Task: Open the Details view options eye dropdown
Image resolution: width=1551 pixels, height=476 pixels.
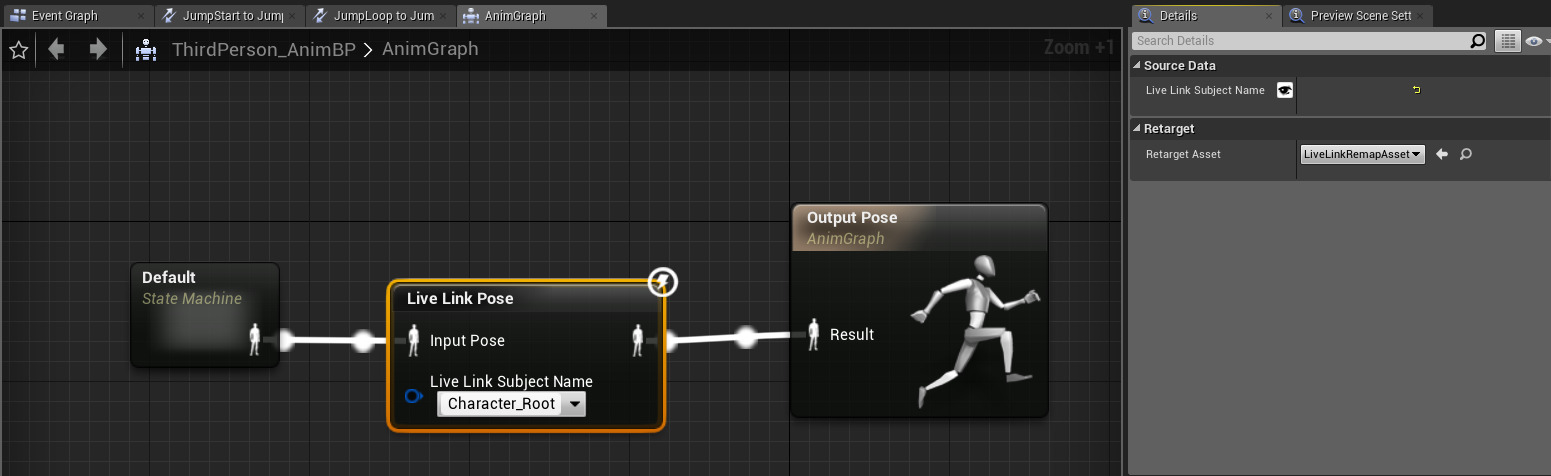Action: (1538, 41)
